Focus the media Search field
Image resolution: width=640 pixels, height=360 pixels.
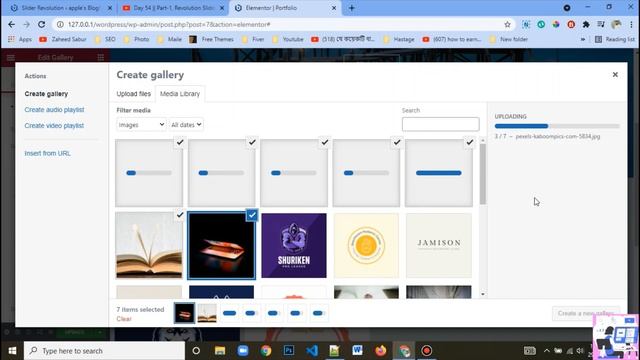(440, 124)
